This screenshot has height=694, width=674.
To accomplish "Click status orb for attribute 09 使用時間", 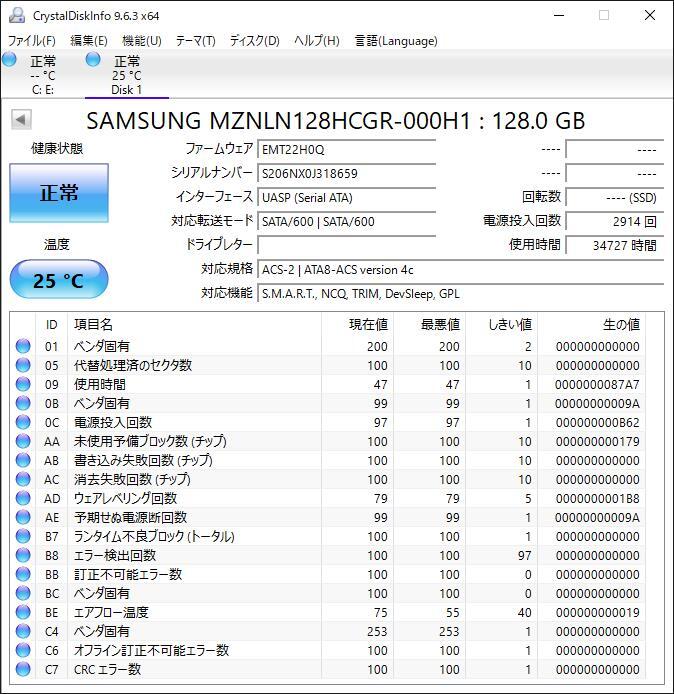I will [x=23, y=384].
